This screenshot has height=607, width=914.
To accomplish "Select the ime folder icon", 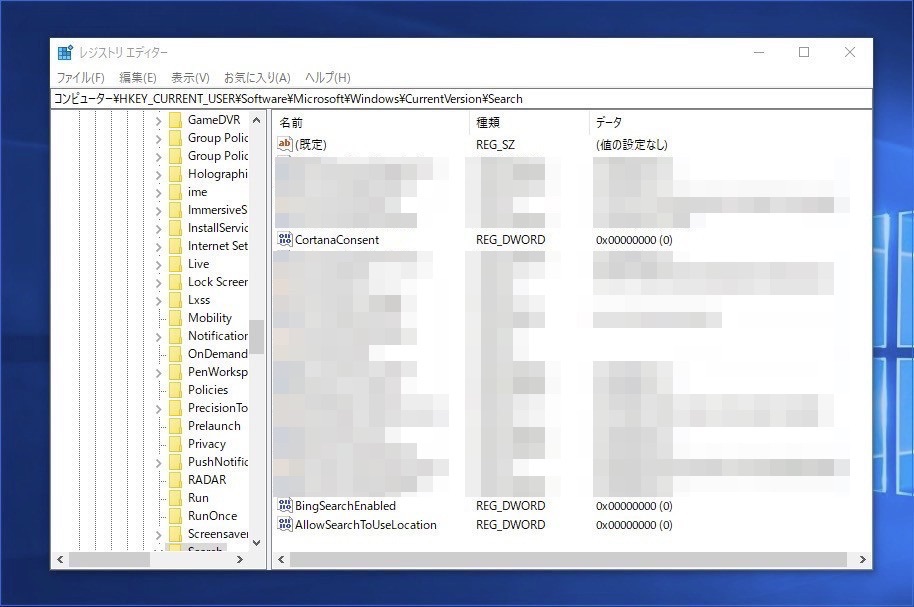I will coord(175,192).
